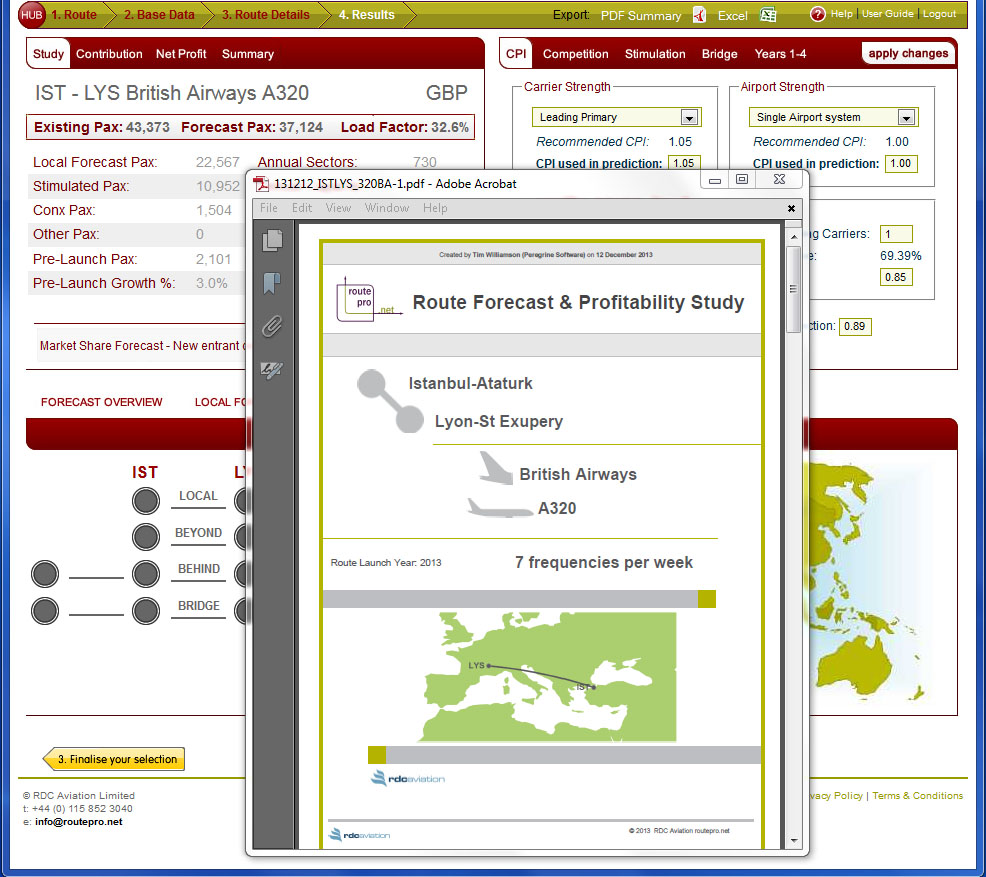Edit Carrier CPI used in prediction 1.05 field
The height and width of the screenshot is (877, 986).
[x=684, y=163]
